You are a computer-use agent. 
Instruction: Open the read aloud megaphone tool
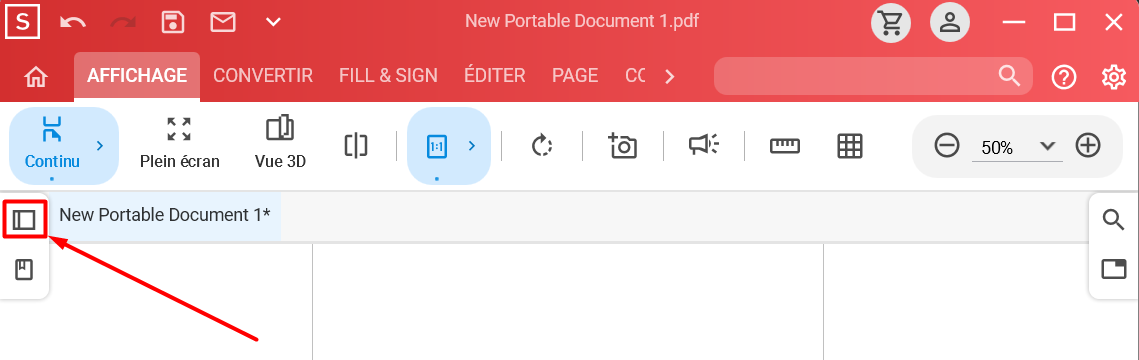703,145
